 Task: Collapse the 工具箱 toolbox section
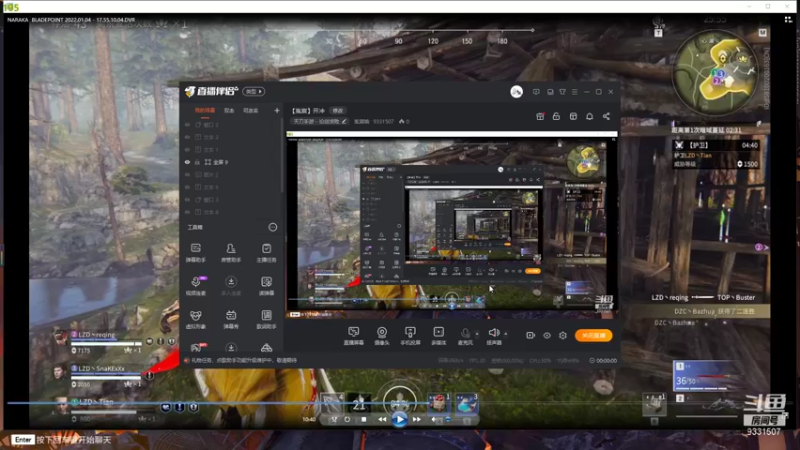click(x=272, y=227)
